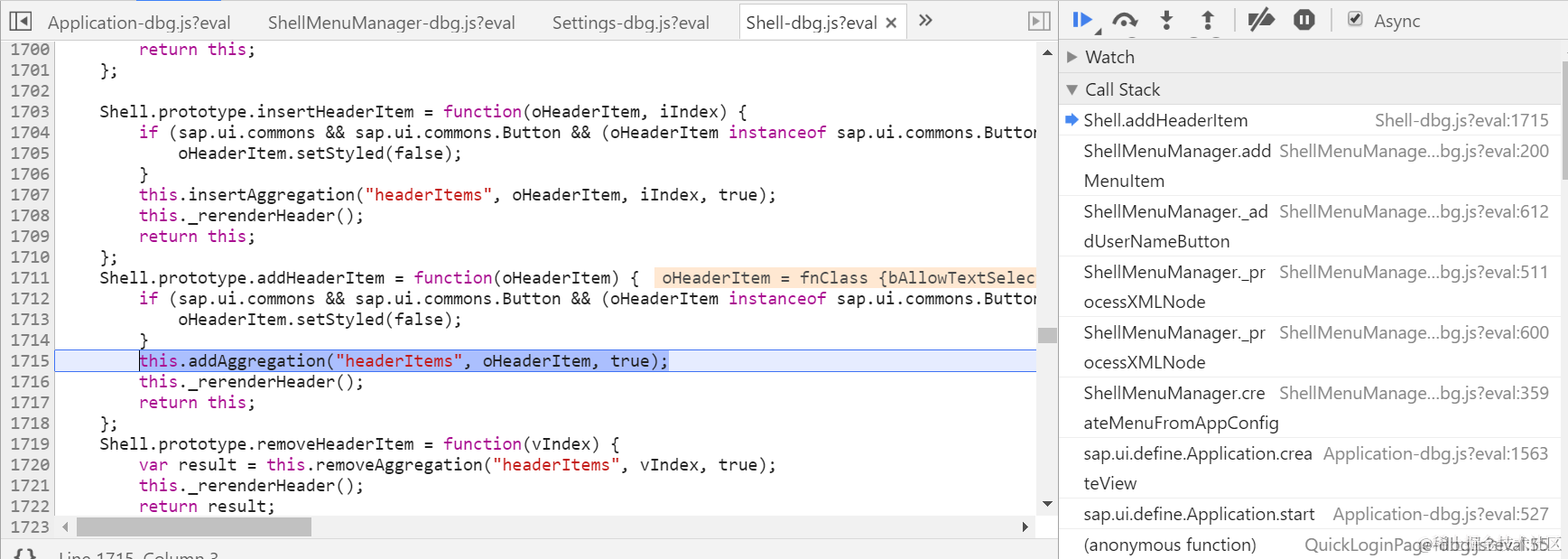Viewport: 1568px width, 559px height.
Task: Select the (anonymous function) stack frame
Action: click(x=1311, y=545)
